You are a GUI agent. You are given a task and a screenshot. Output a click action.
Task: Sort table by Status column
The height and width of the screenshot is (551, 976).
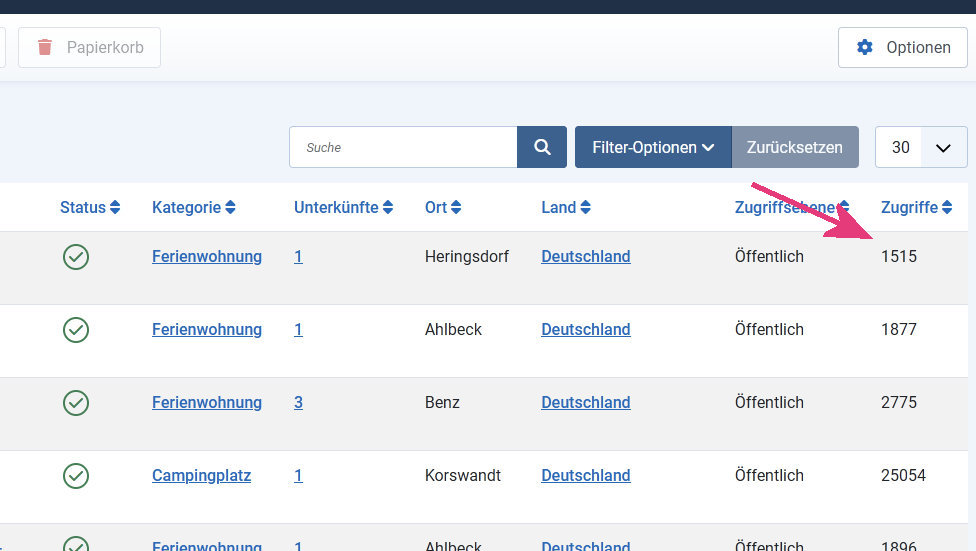(x=90, y=208)
